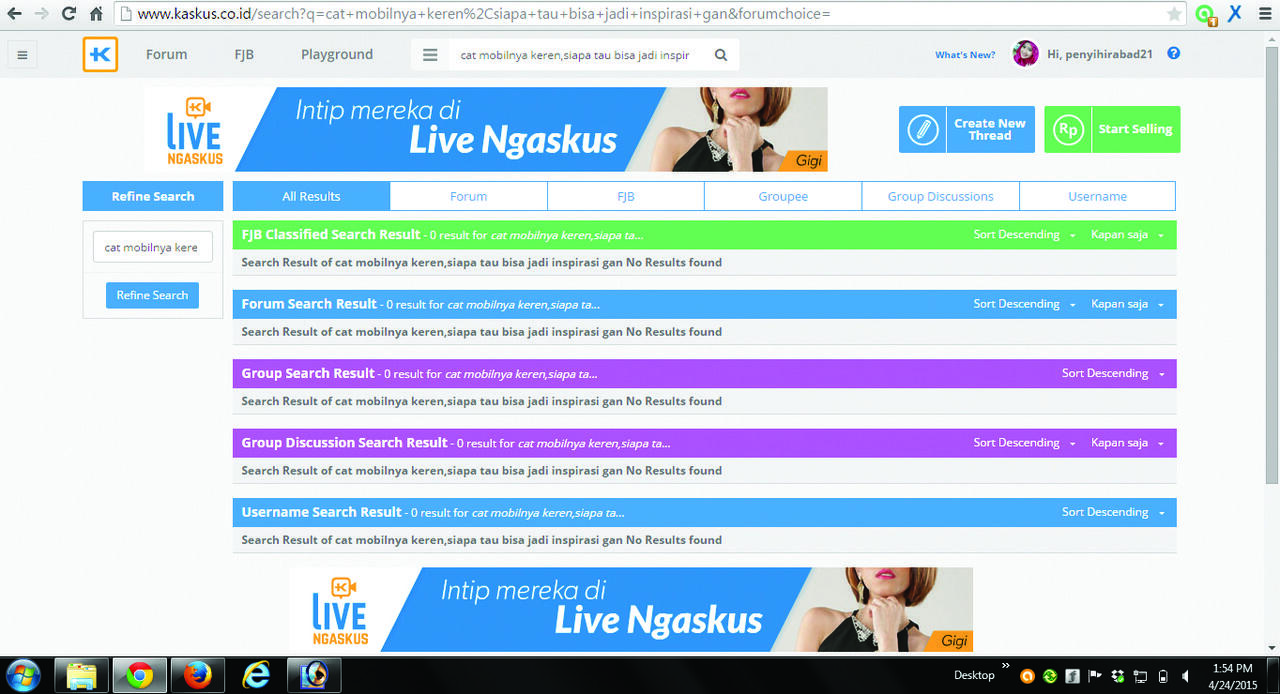Reload the page with the refresh icon
This screenshot has height=694, width=1280.
(69, 14)
